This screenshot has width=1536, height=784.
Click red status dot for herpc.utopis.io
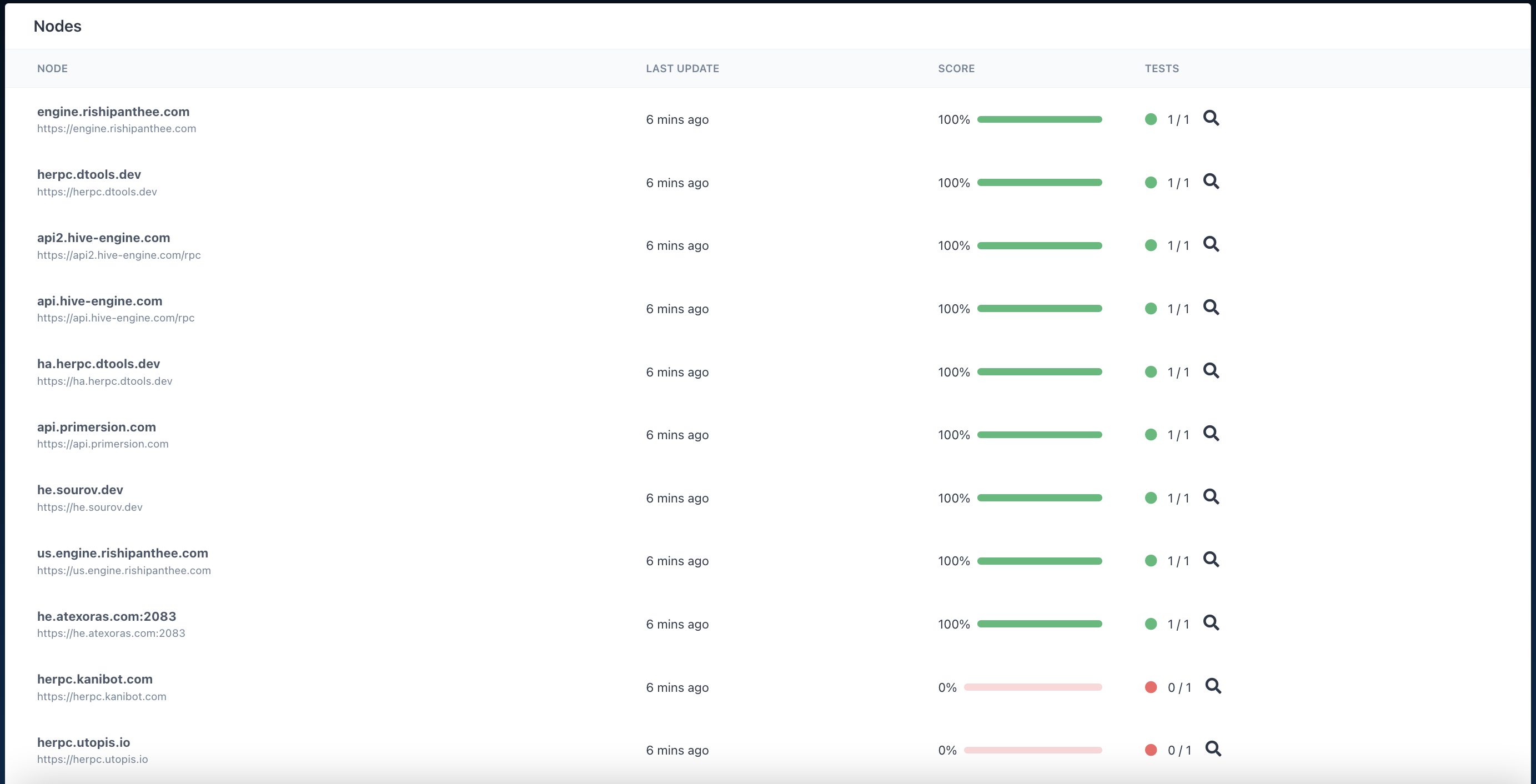(x=1151, y=750)
